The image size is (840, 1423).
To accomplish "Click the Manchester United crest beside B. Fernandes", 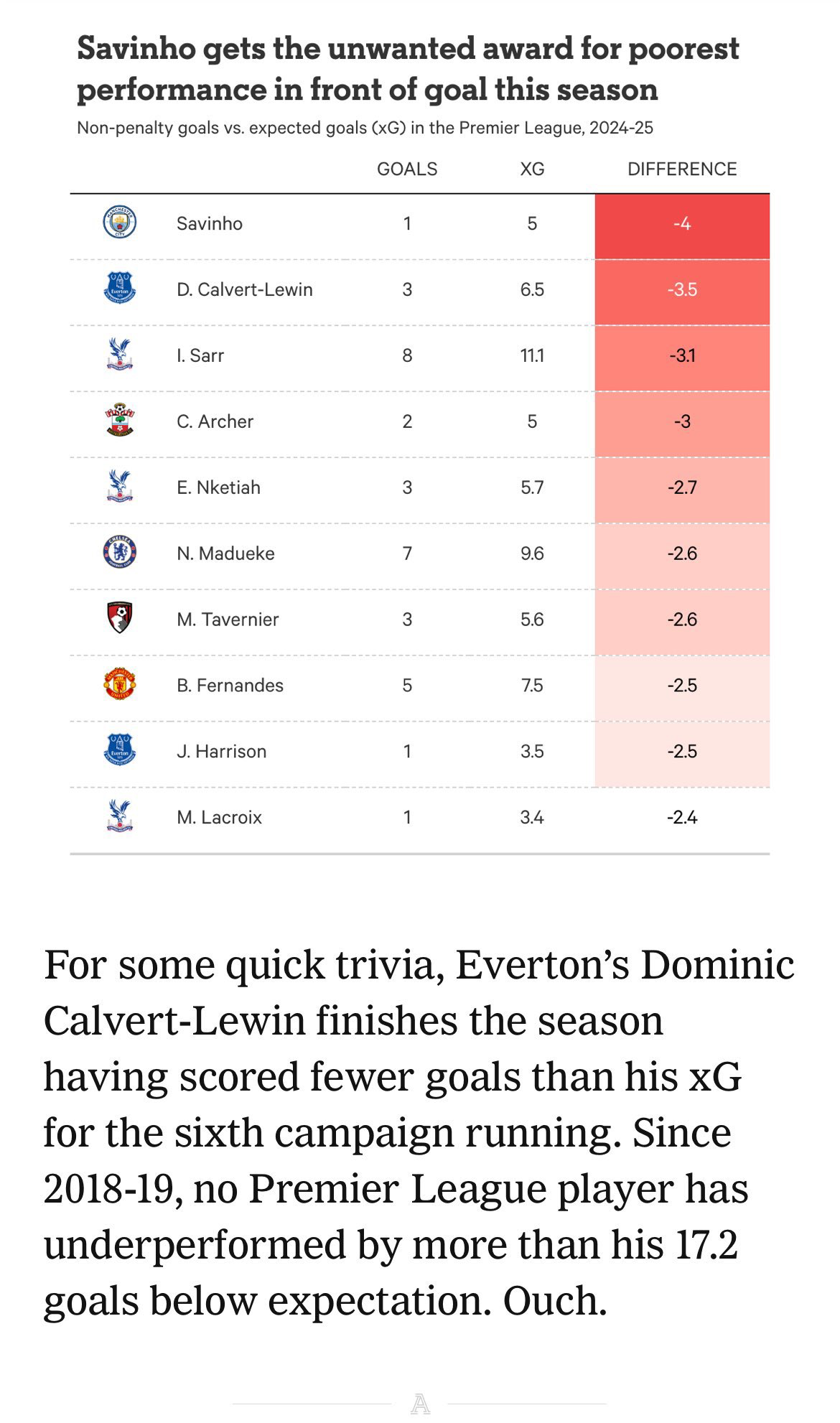I will 119,683.
